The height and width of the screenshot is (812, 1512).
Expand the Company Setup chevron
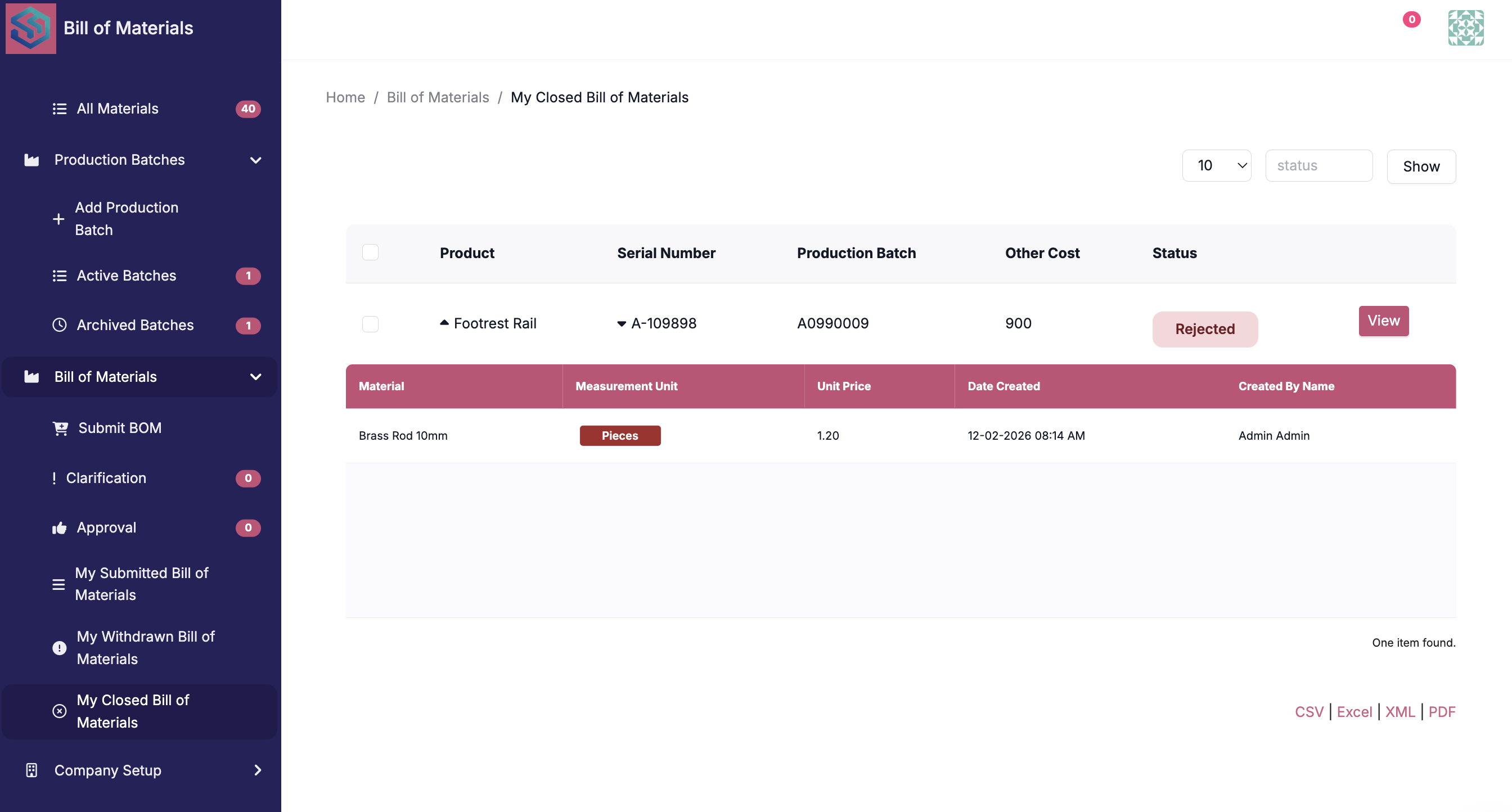point(257,770)
